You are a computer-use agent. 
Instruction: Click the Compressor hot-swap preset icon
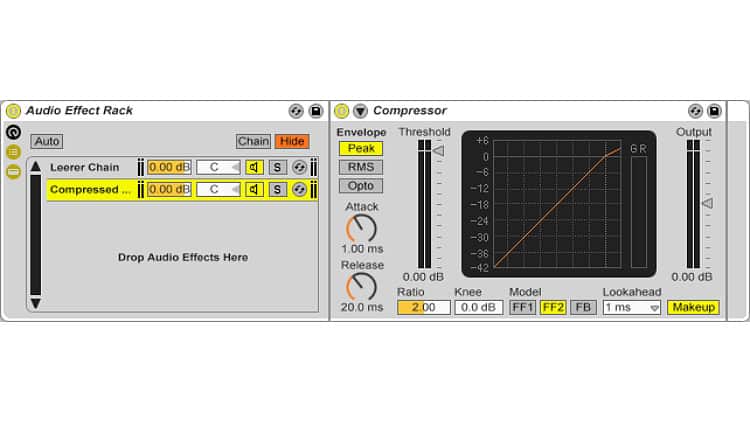coord(696,111)
